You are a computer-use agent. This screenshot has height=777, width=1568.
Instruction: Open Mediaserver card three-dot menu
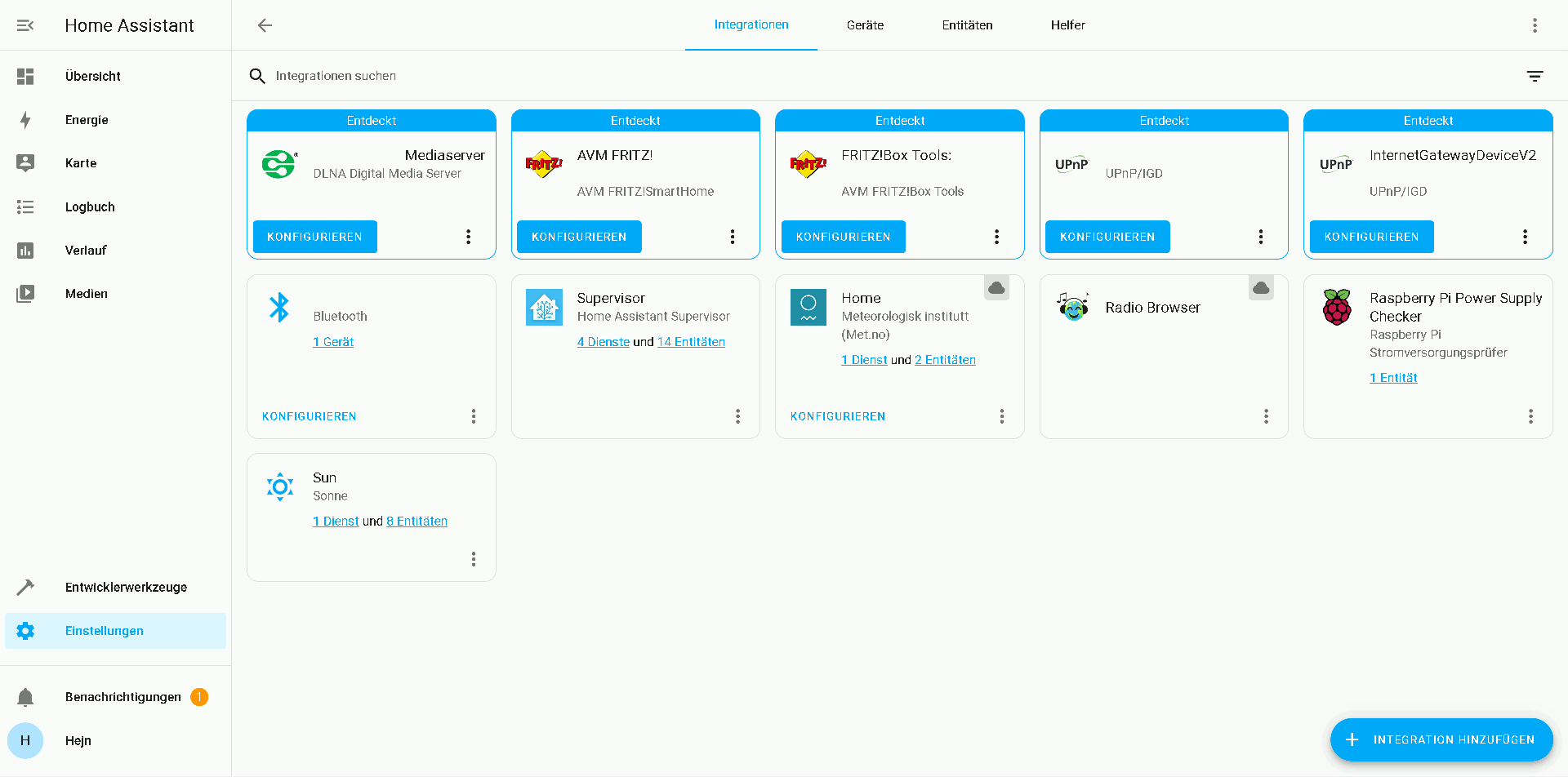[x=468, y=237]
